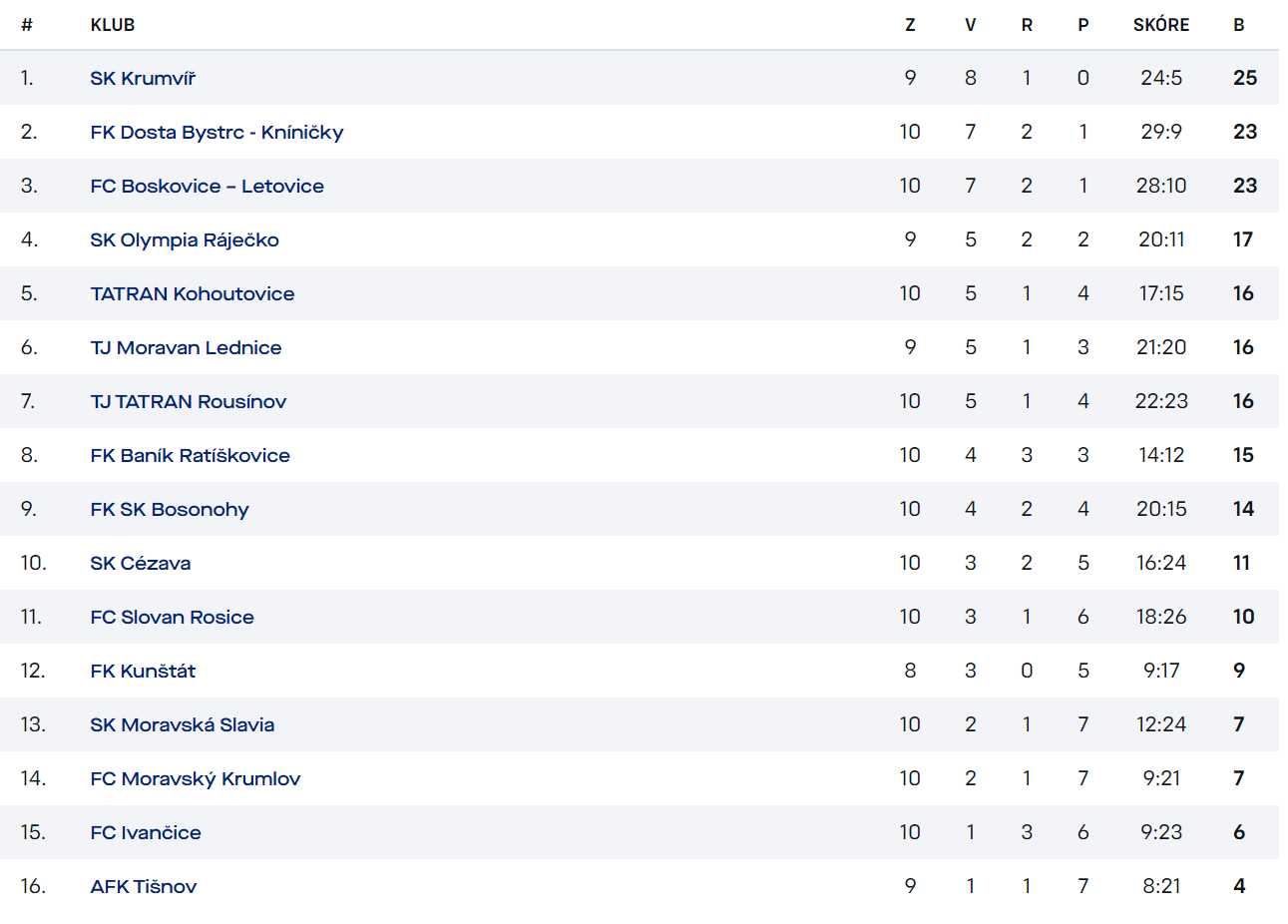
Task: Click the KLUB column header
Action: (113, 25)
